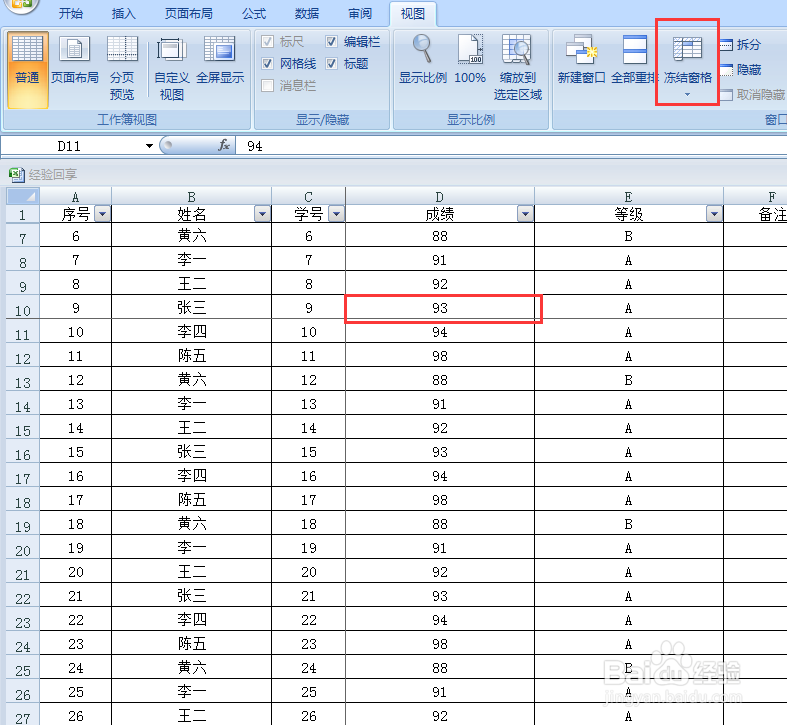Open the 开始 ribbon tab
The height and width of the screenshot is (725, 787).
click(70, 14)
